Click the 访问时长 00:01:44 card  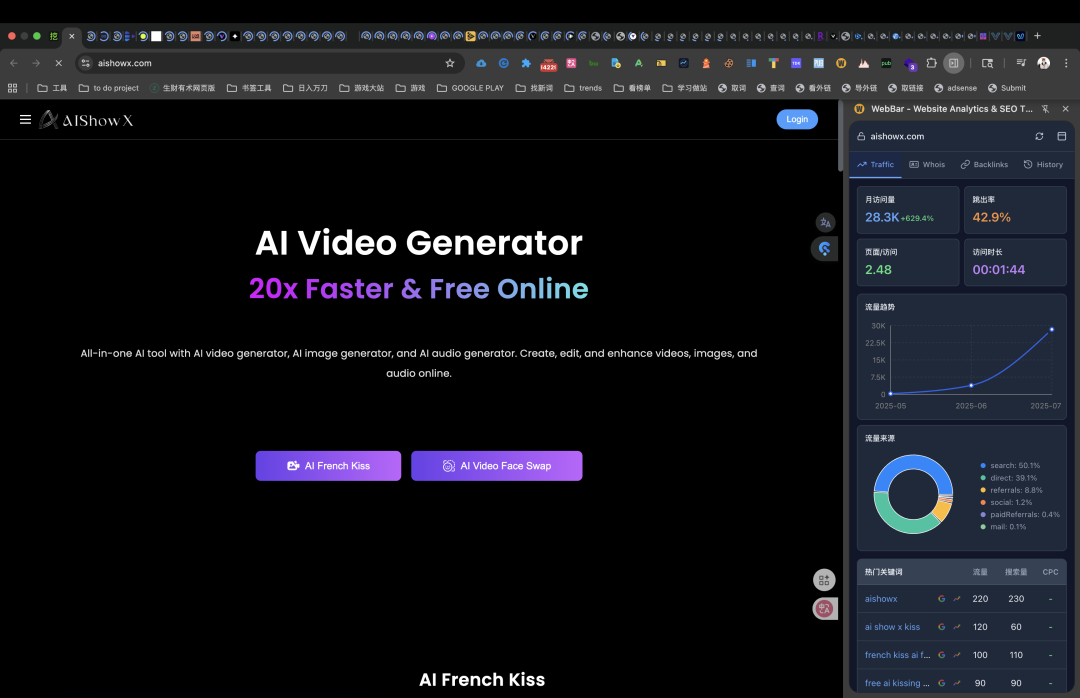(1015, 262)
